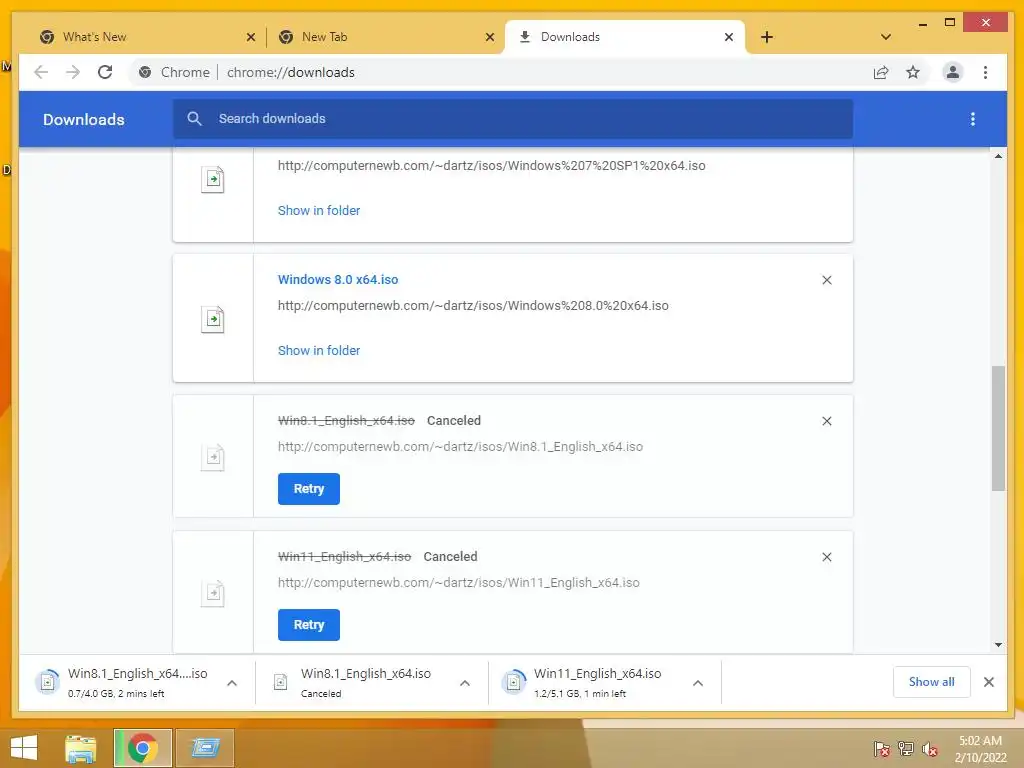Open File Explorer from taskbar
The height and width of the screenshot is (768, 1024).
(81, 748)
